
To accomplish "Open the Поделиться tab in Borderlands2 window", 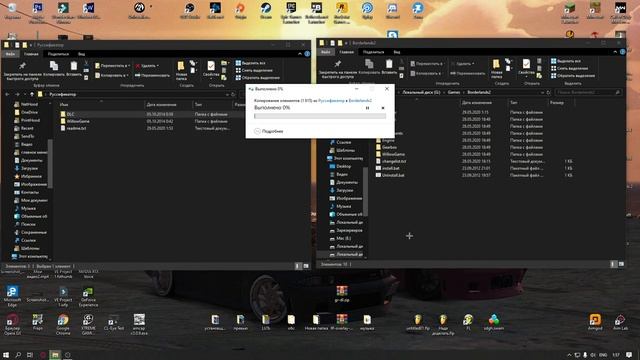I will (x=373, y=52).
